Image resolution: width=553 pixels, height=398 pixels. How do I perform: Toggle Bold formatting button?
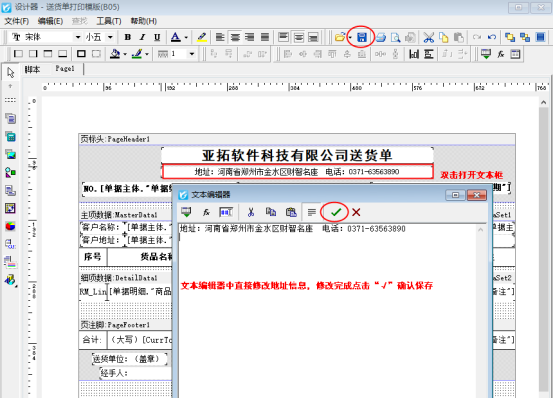pyautogui.click(x=128, y=37)
